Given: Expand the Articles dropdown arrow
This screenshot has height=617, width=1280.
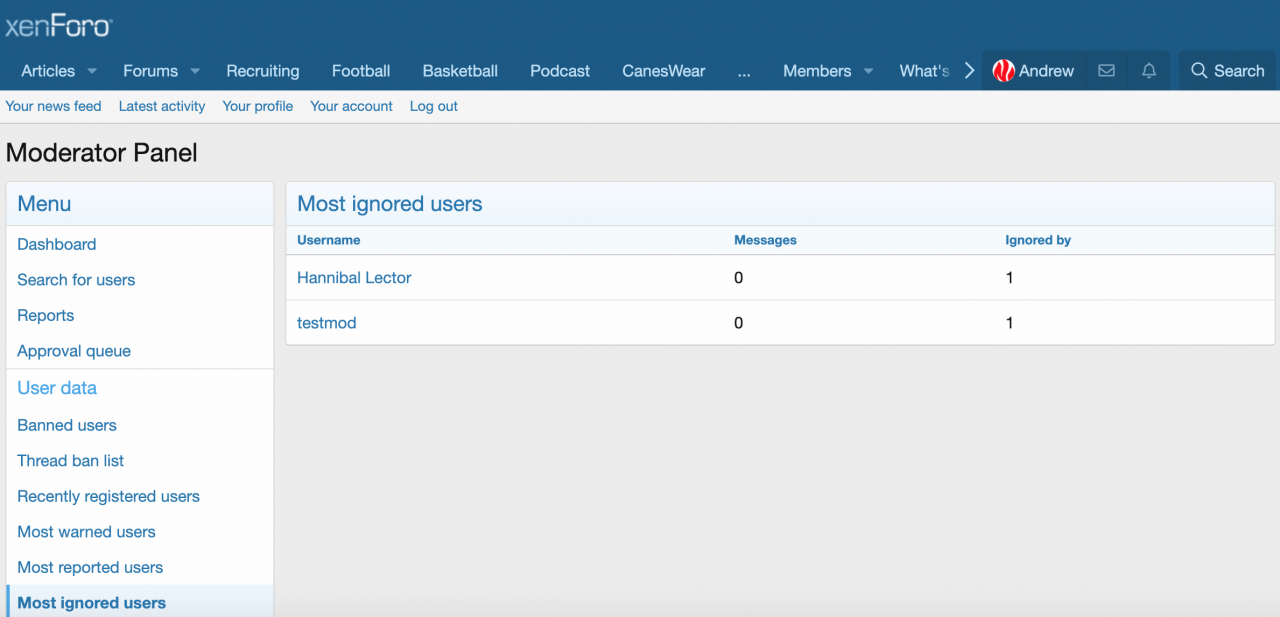Looking at the screenshot, I should pyautogui.click(x=92, y=71).
